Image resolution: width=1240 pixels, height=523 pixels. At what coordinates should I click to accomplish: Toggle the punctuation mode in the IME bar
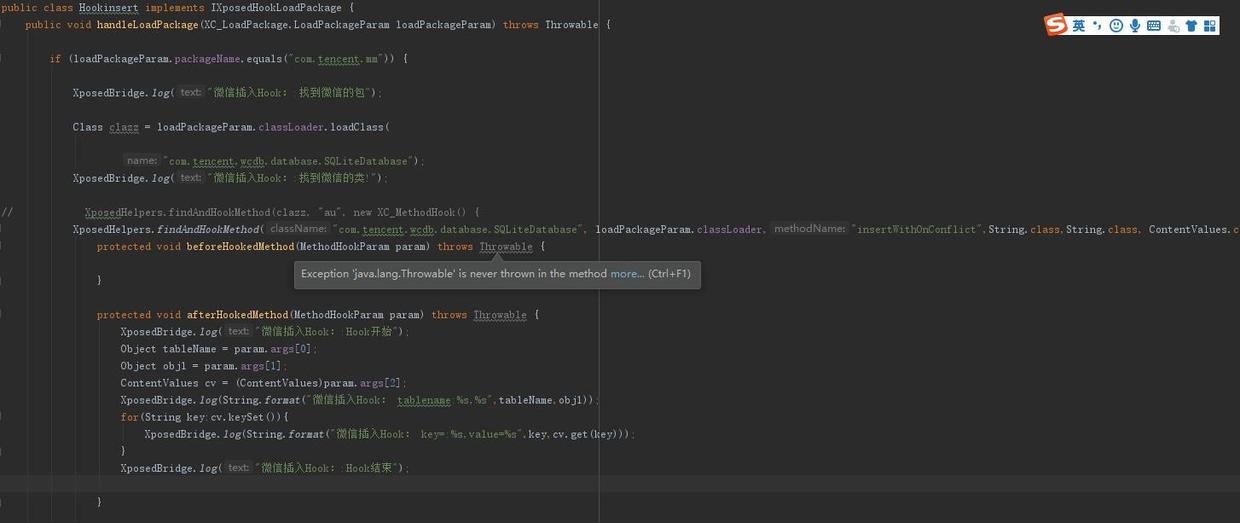[1097, 26]
